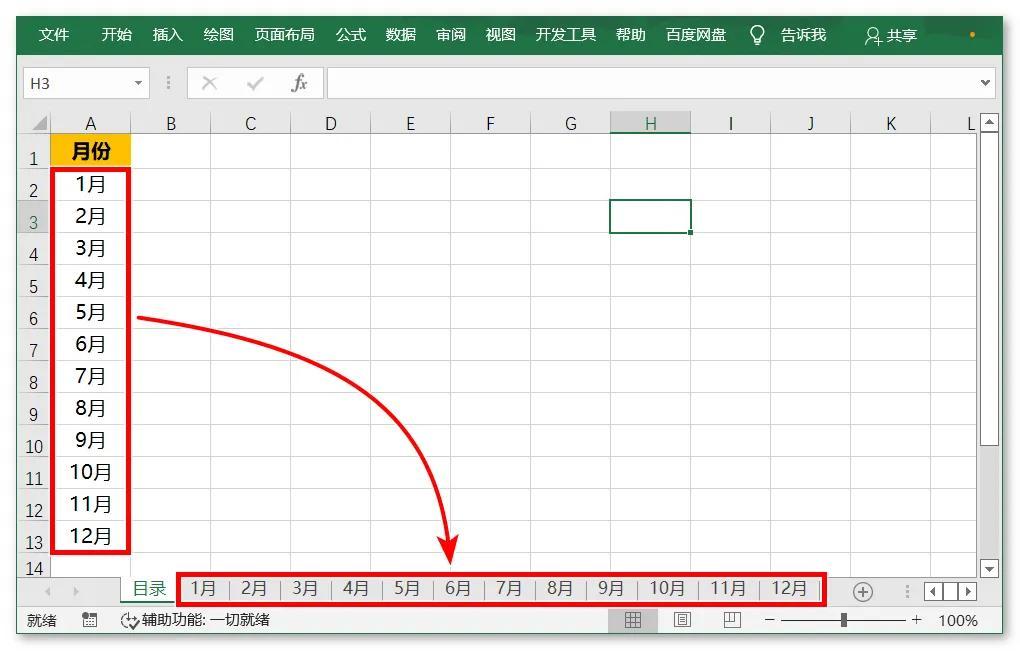Click the macro recording icon in status bar
The width and height of the screenshot is (1020, 651).
point(89,620)
